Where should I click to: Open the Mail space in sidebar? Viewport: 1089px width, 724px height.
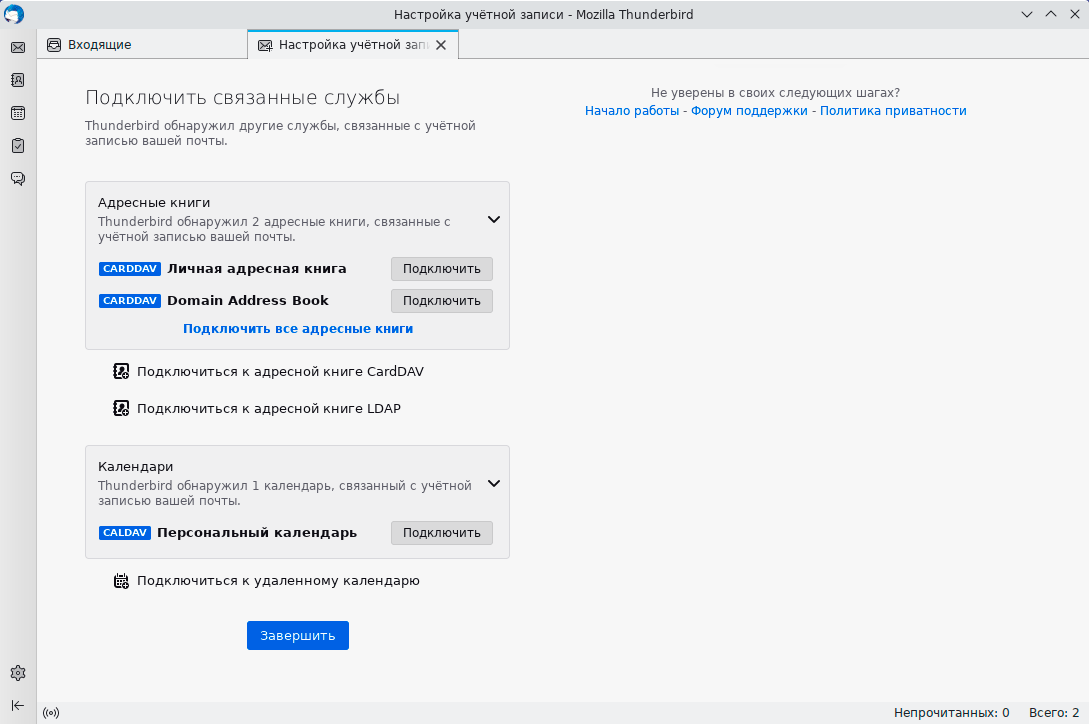18,47
